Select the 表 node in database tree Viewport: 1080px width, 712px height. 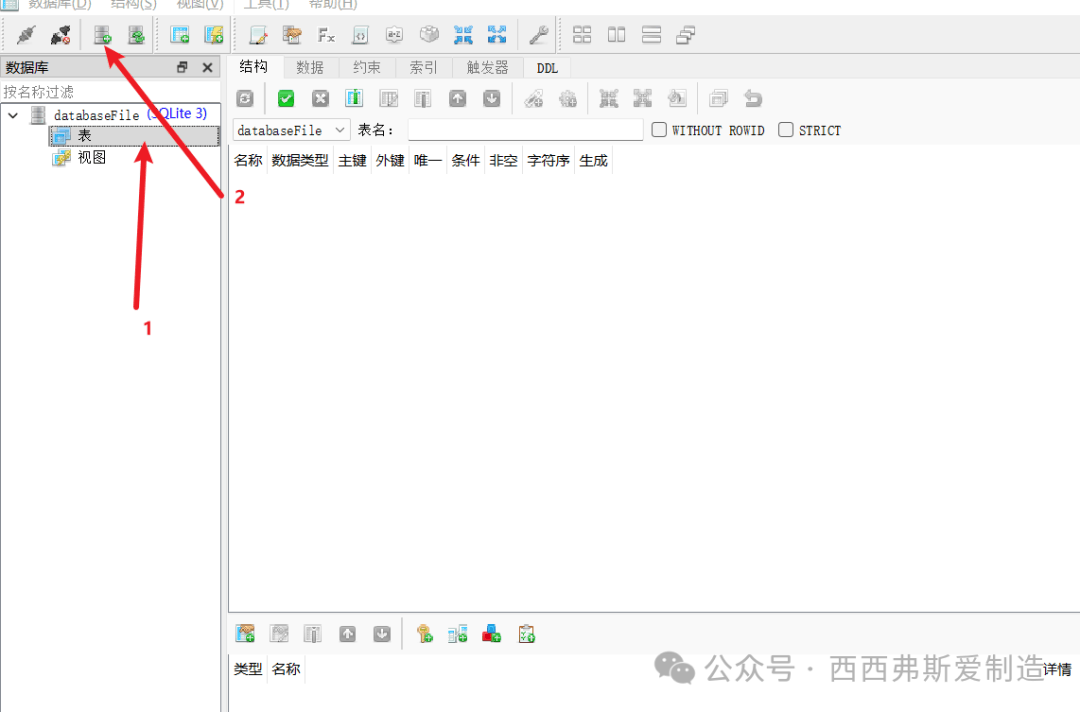pos(84,136)
